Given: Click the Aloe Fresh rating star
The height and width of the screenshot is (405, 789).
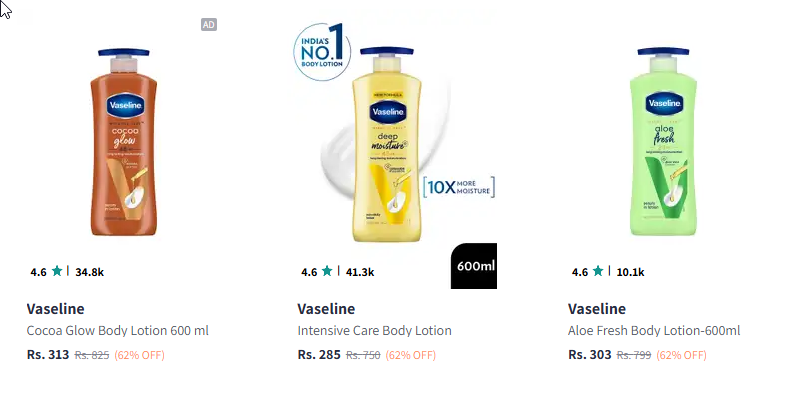Looking at the screenshot, I should point(598,271).
